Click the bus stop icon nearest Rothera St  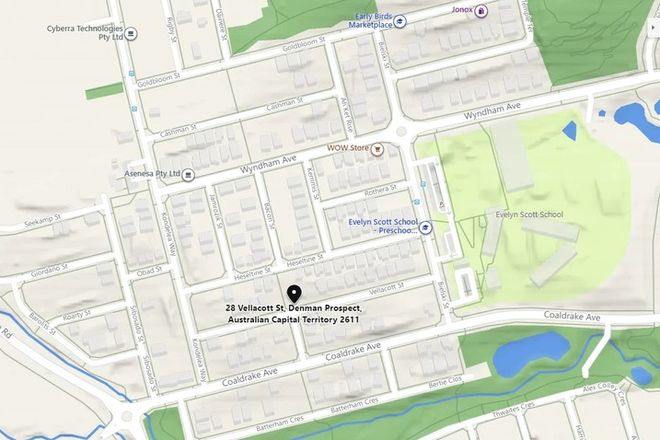pyautogui.click(x=423, y=184)
